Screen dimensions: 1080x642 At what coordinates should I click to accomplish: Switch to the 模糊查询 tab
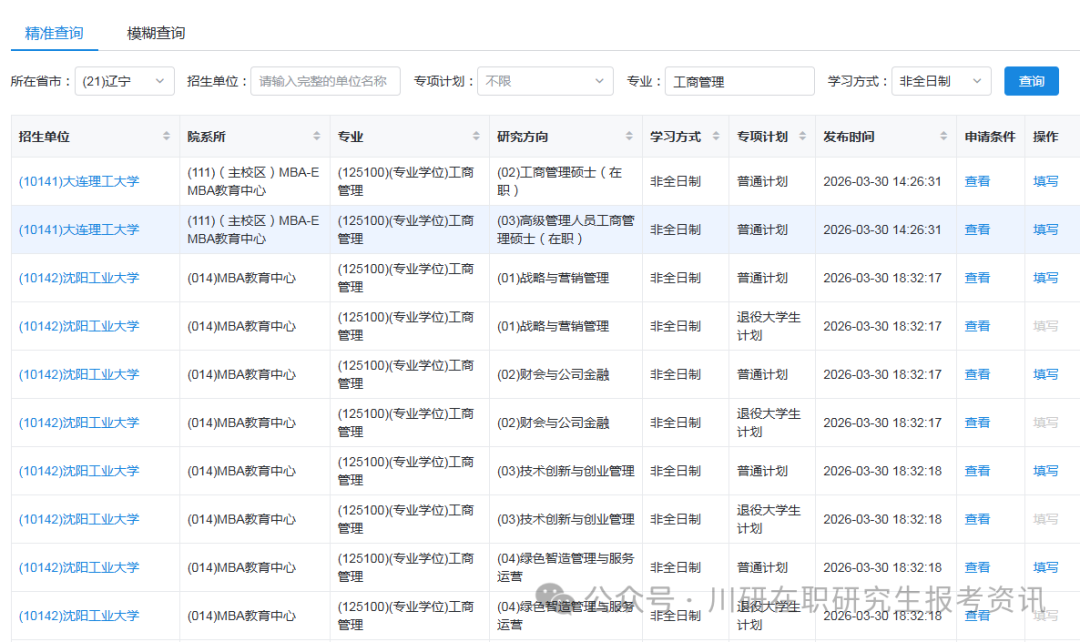click(x=154, y=32)
